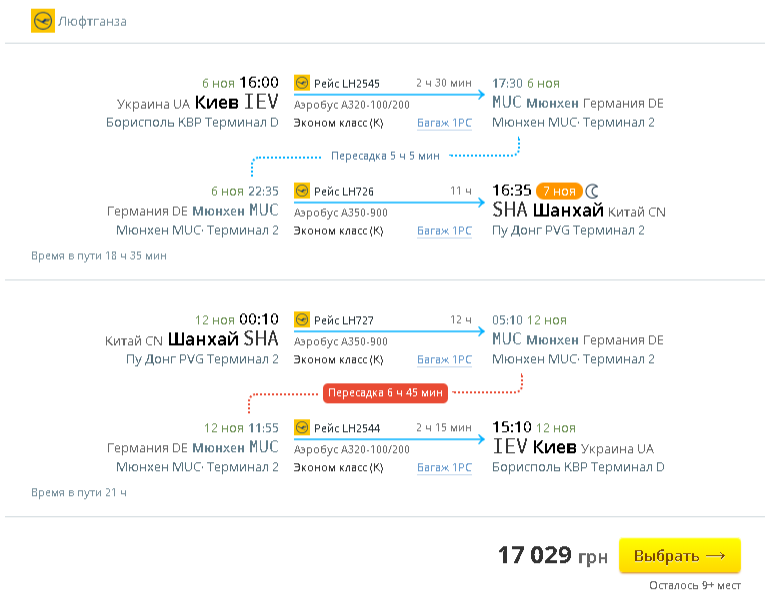Click Осталось 9+ мест text

[x=694, y=586]
